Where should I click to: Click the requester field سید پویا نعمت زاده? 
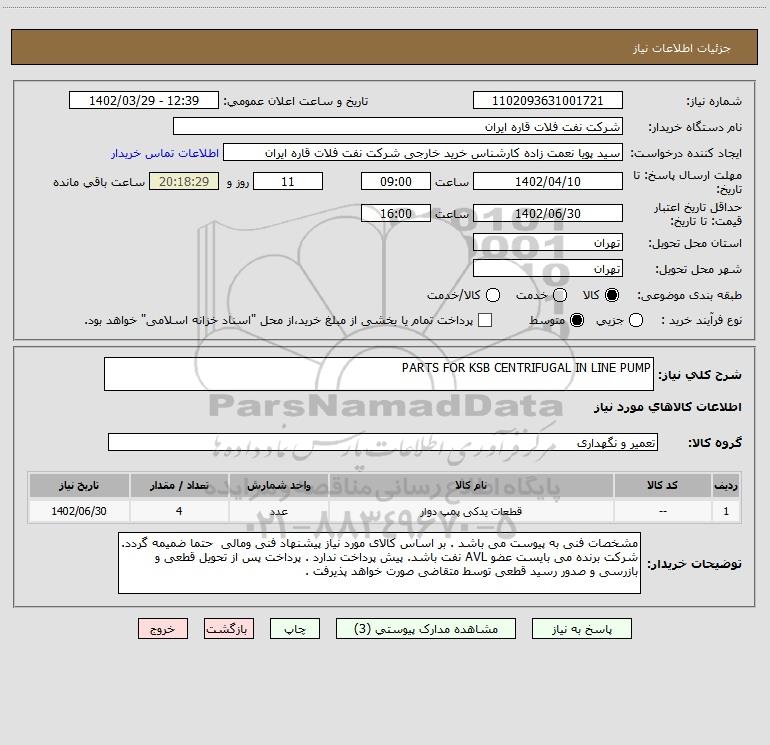(423, 153)
